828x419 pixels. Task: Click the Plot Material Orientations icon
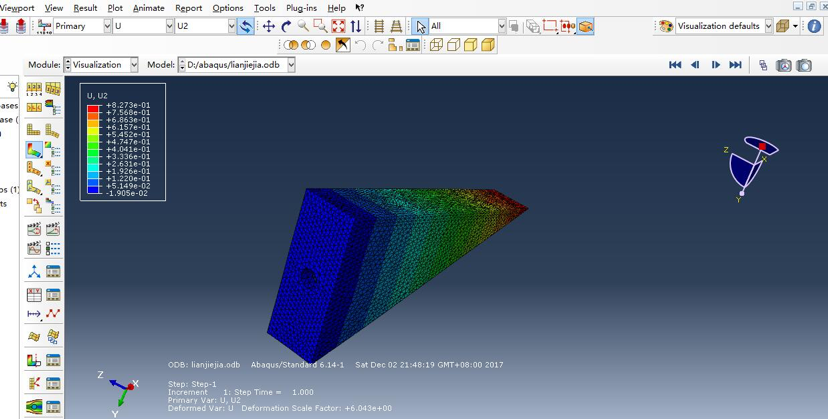(x=34, y=187)
